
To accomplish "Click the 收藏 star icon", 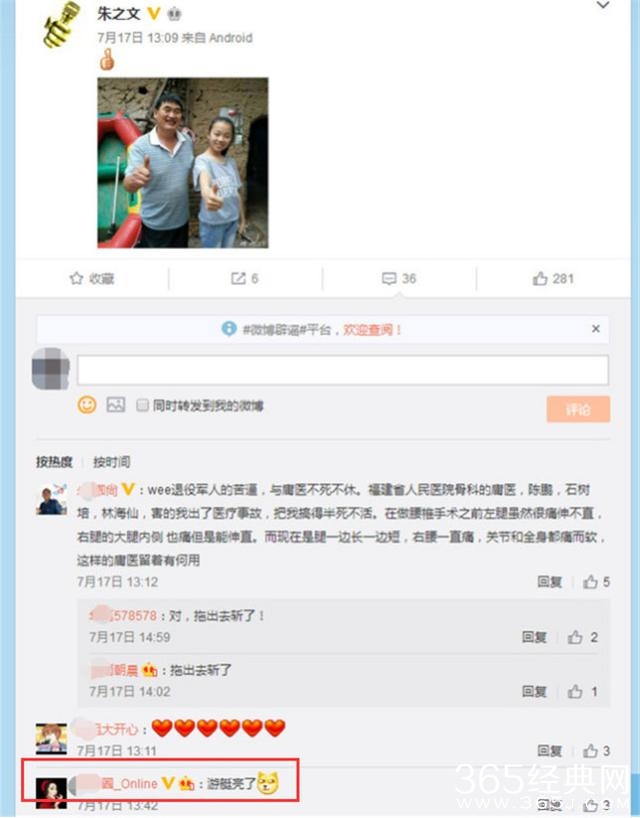I will point(76,278).
